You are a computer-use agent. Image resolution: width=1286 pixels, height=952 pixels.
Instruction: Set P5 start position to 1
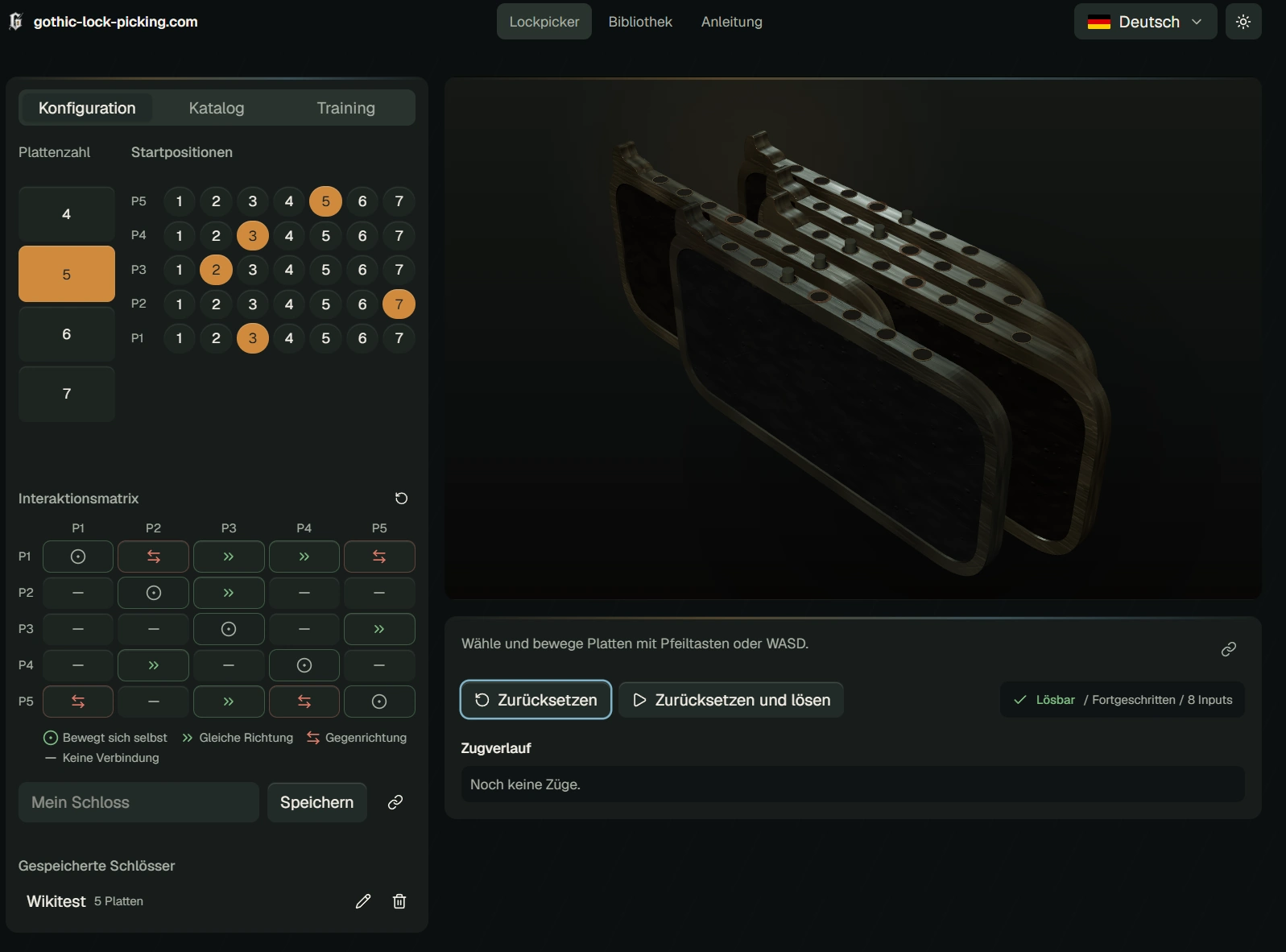(x=180, y=201)
